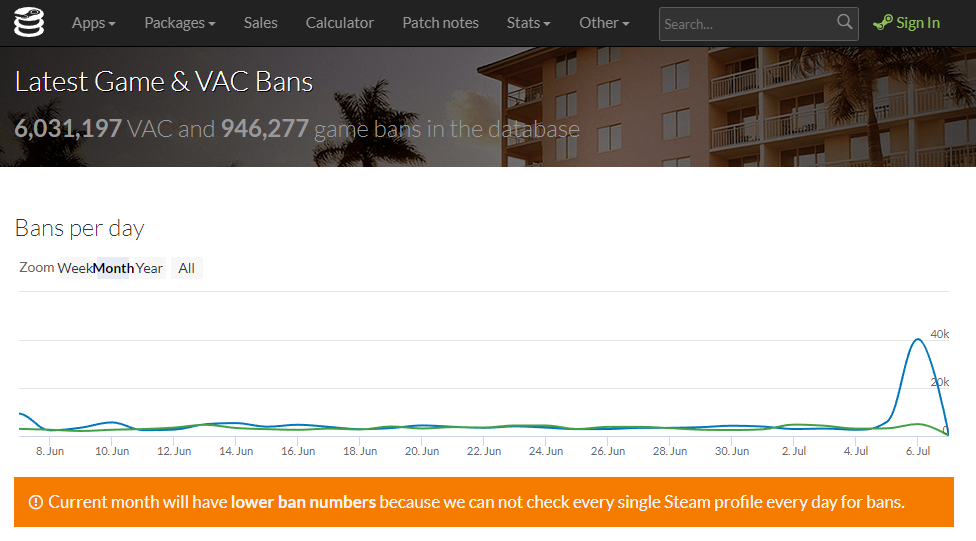Click the Latest Game & VAC Bans heading

pos(164,82)
